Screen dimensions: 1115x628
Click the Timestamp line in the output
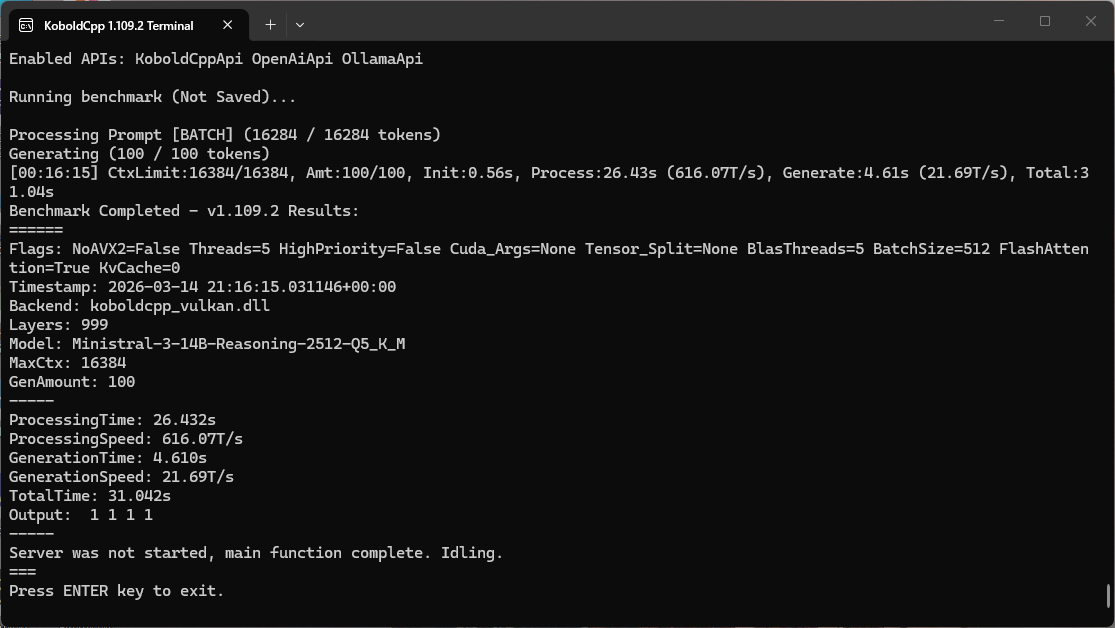tap(202, 287)
